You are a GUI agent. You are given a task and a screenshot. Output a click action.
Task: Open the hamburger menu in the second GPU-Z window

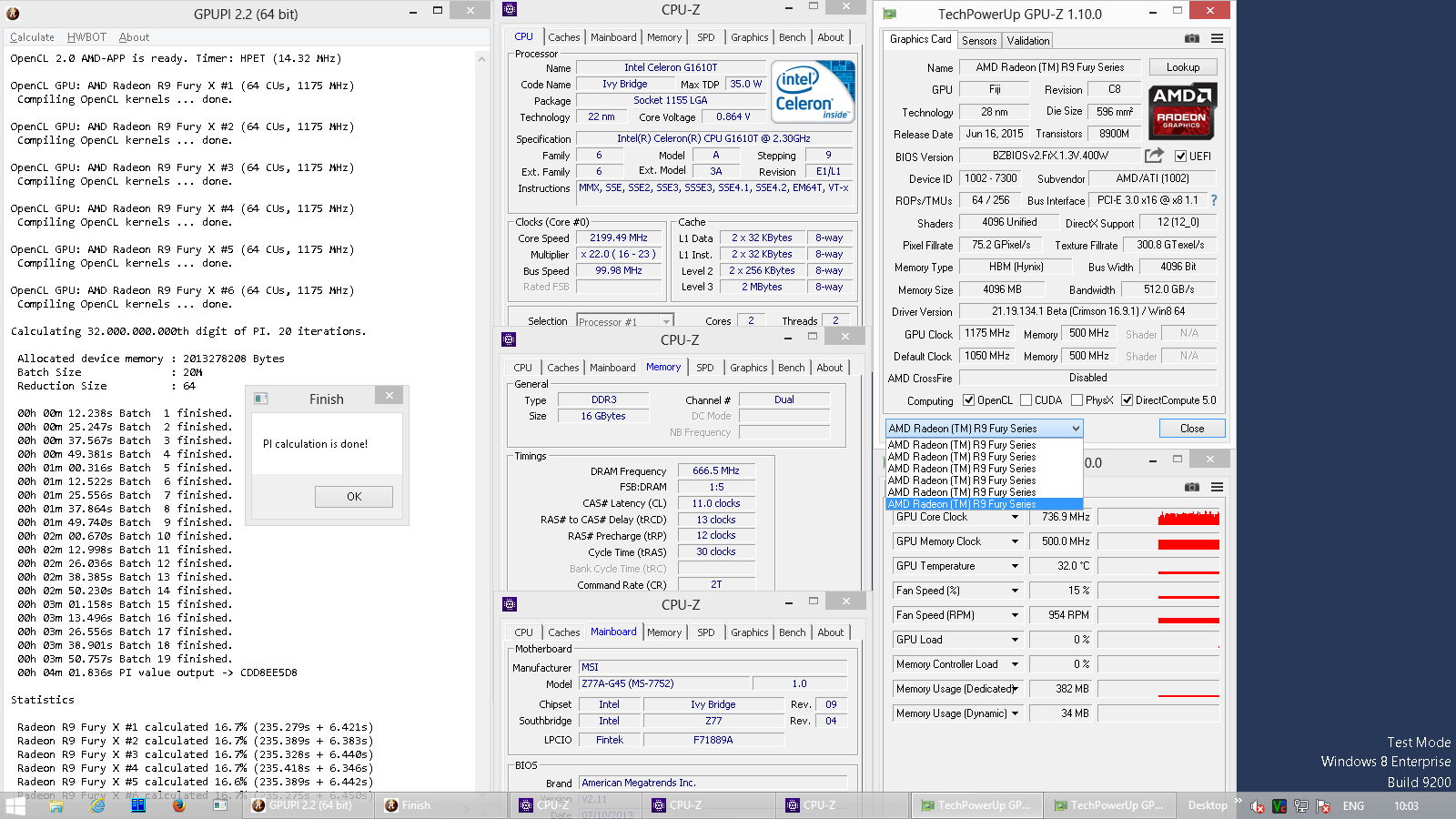[x=1217, y=487]
